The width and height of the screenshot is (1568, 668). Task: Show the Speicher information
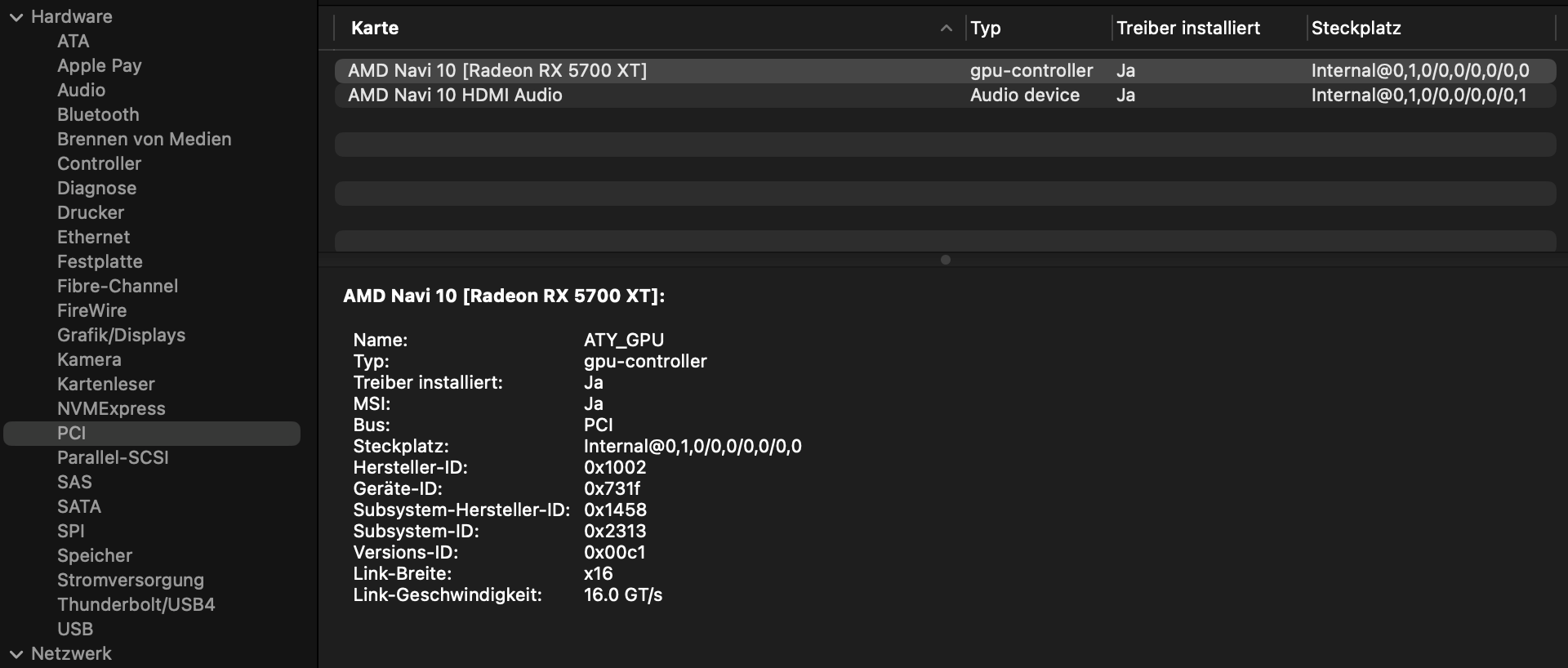pyautogui.click(x=94, y=556)
